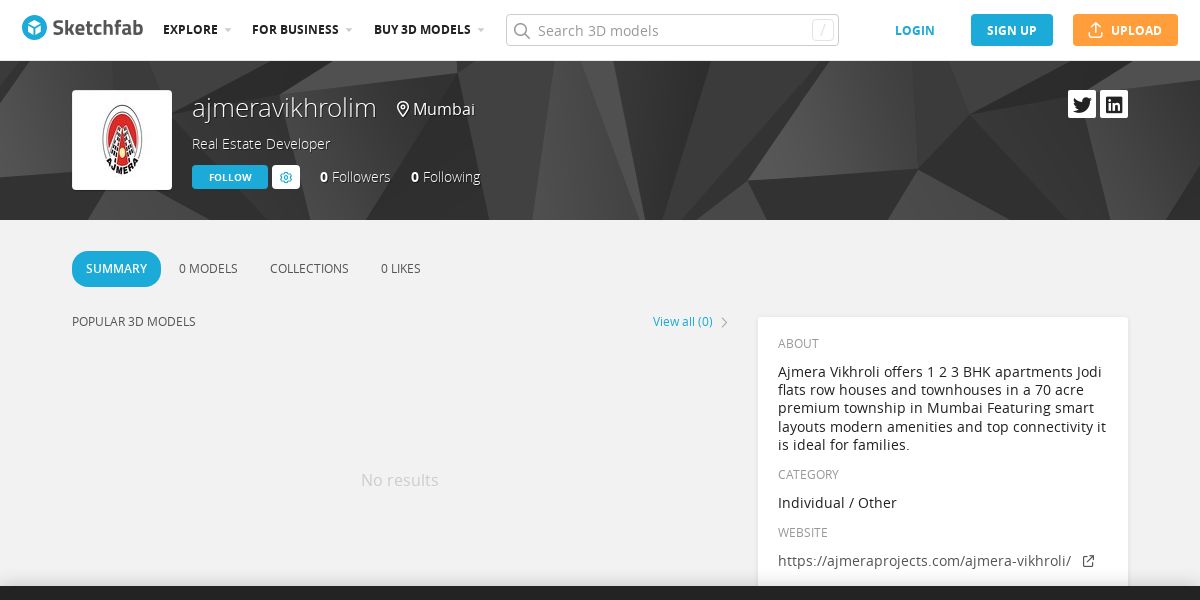This screenshot has height=600, width=1200.
Task: Open the LinkedIn profile icon
Action: pos(1114,104)
